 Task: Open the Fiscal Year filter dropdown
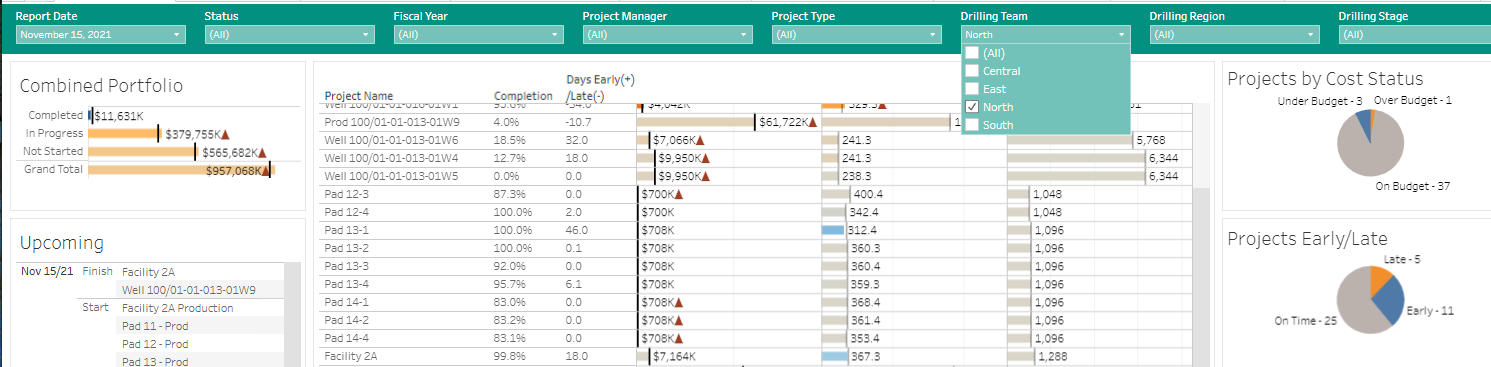(x=479, y=35)
